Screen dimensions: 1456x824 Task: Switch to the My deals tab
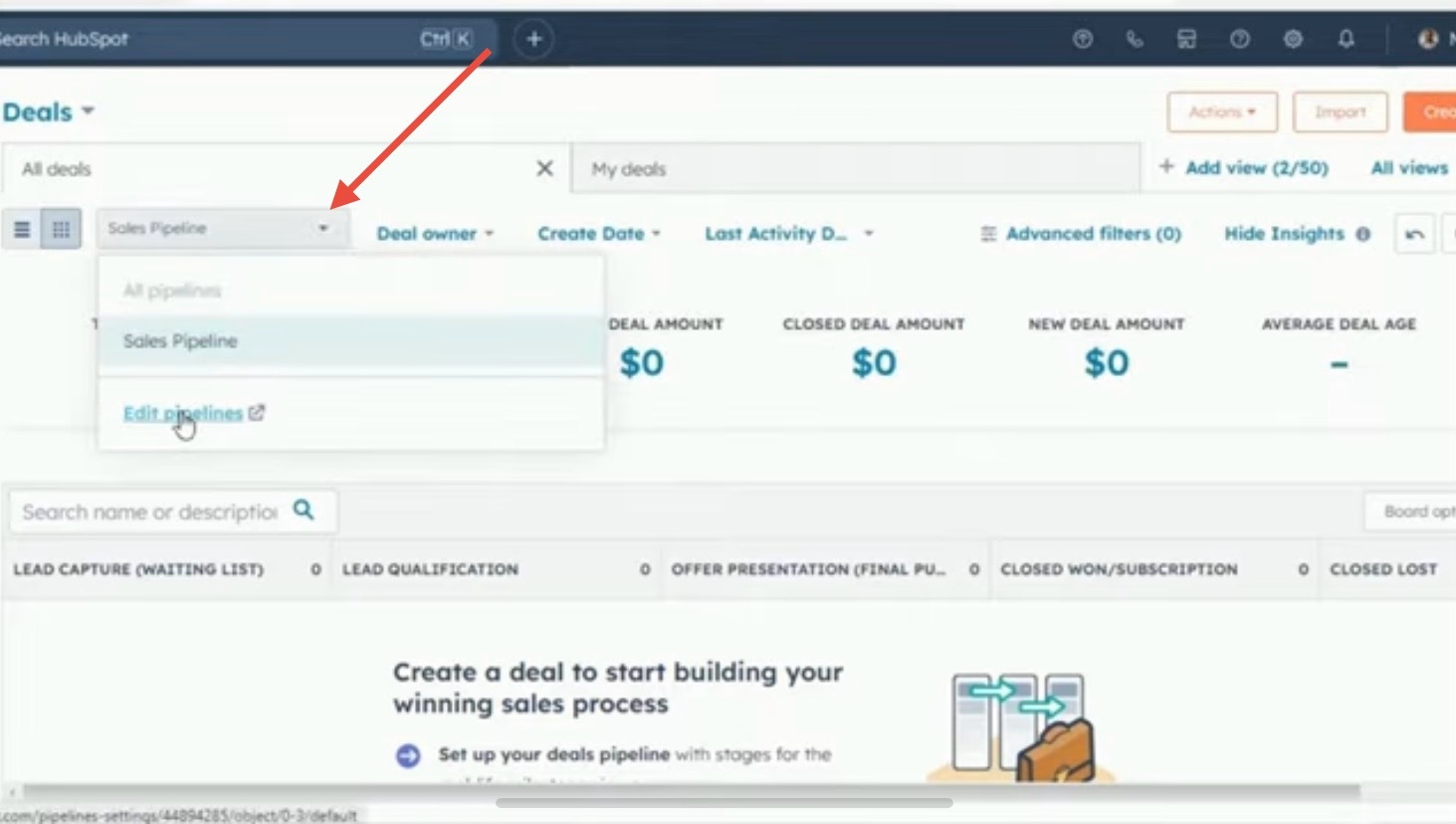tap(629, 169)
